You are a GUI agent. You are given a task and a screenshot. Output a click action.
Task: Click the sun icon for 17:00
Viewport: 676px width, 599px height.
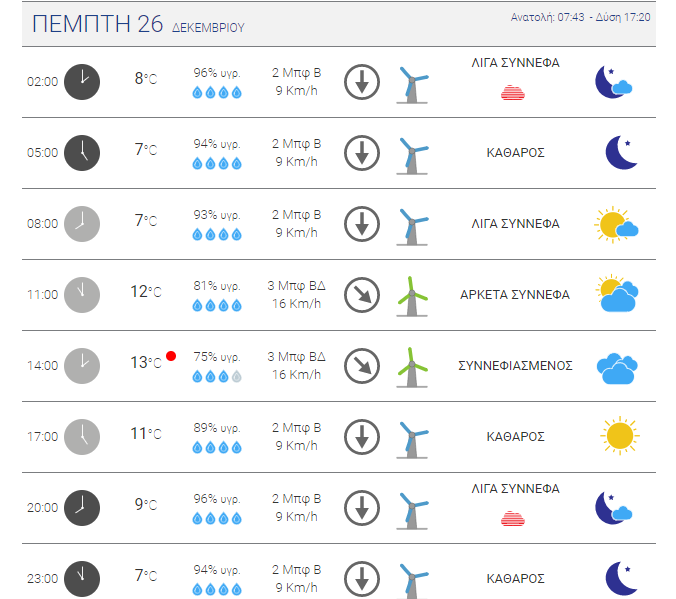point(620,436)
